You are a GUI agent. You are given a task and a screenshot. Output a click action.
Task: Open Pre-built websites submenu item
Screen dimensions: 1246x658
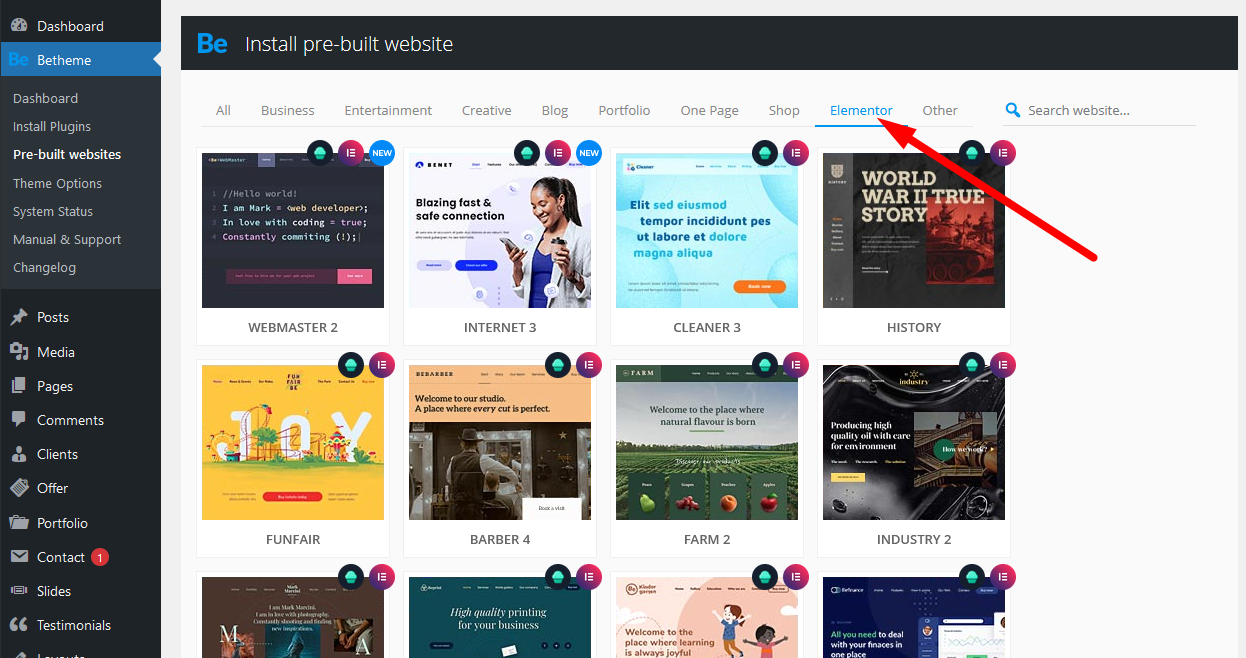point(67,154)
